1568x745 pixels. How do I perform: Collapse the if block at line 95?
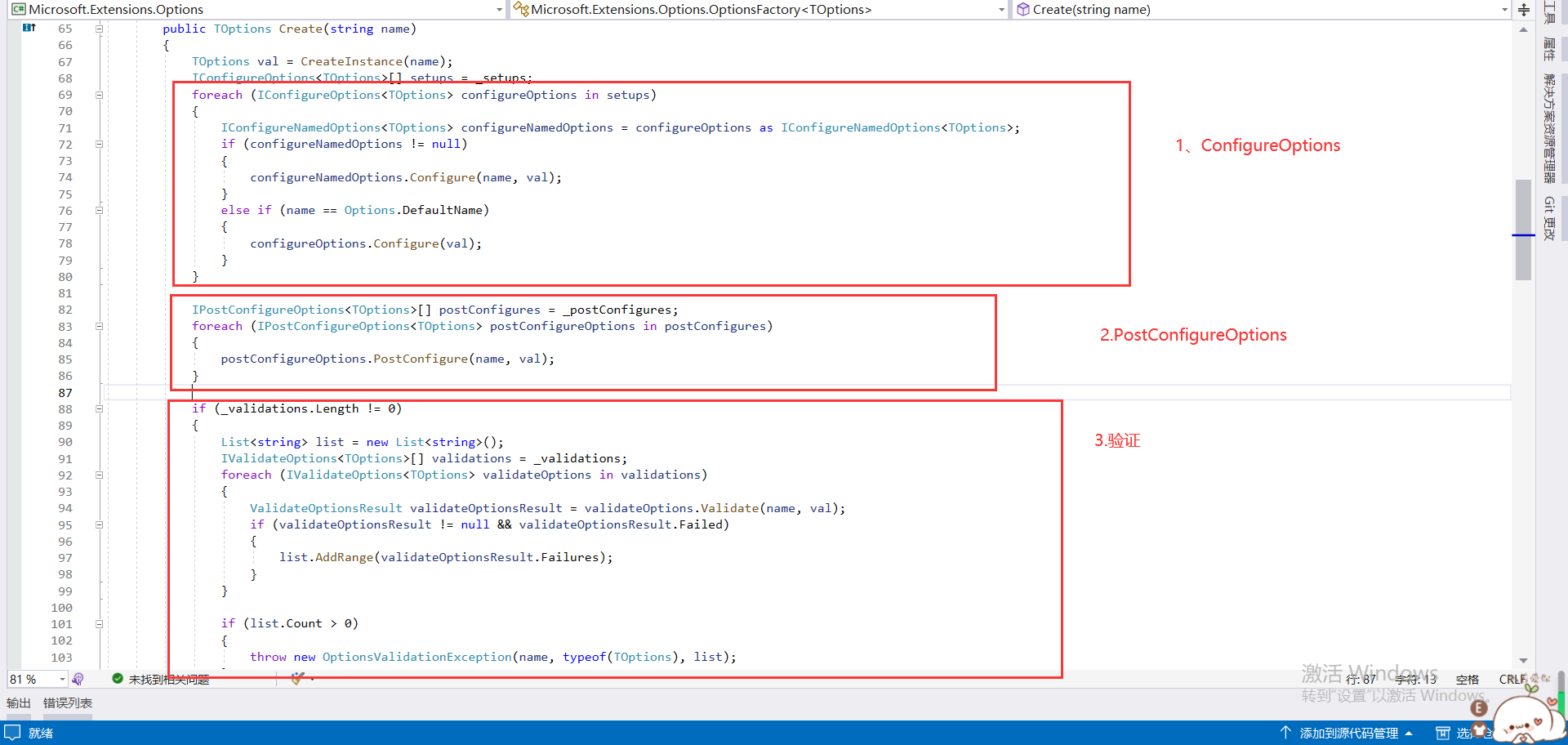[x=100, y=525]
